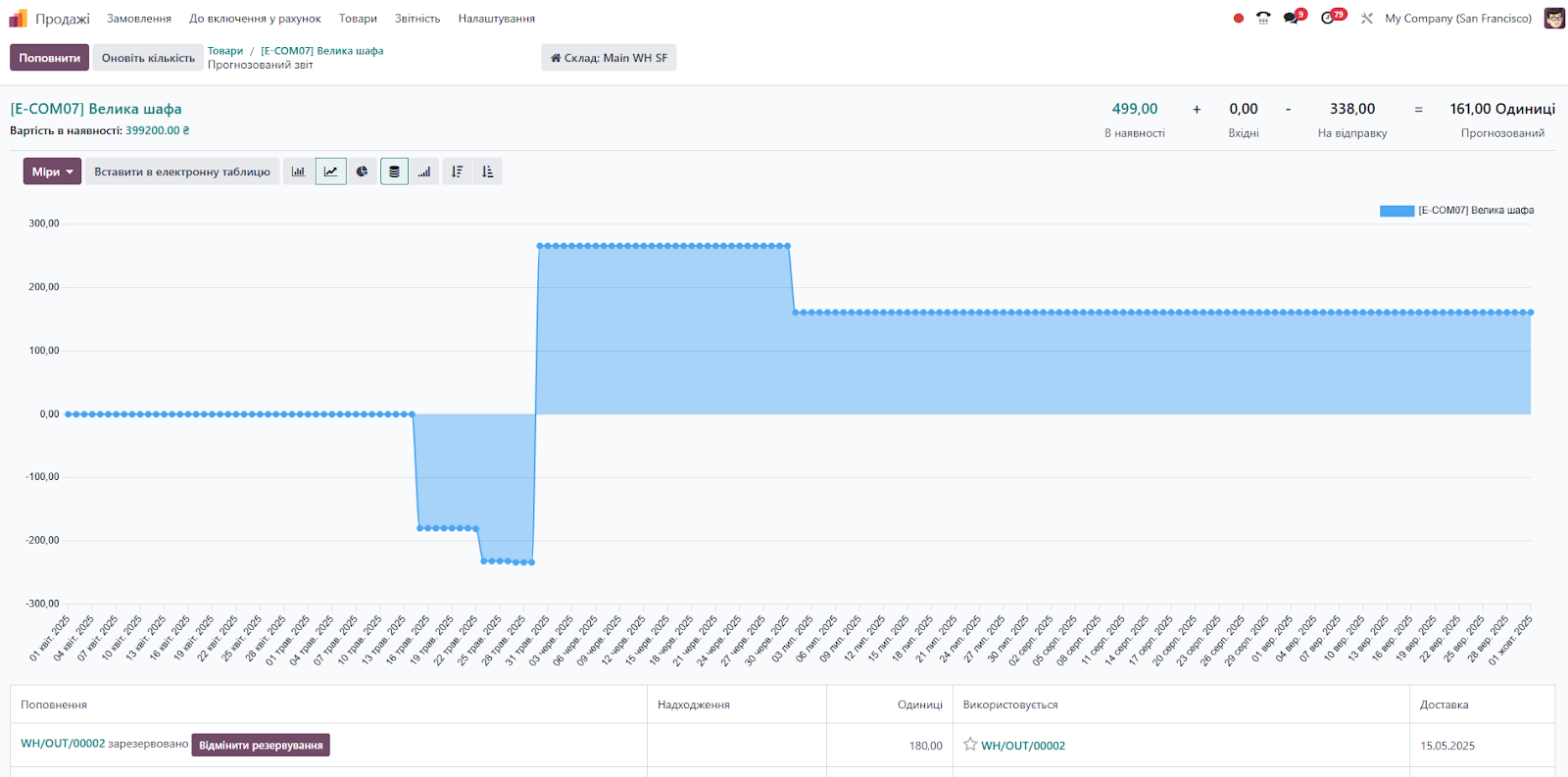Click the На відправку label
Screen dimensions: 1568x777
pyautogui.click(x=1352, y=133)
